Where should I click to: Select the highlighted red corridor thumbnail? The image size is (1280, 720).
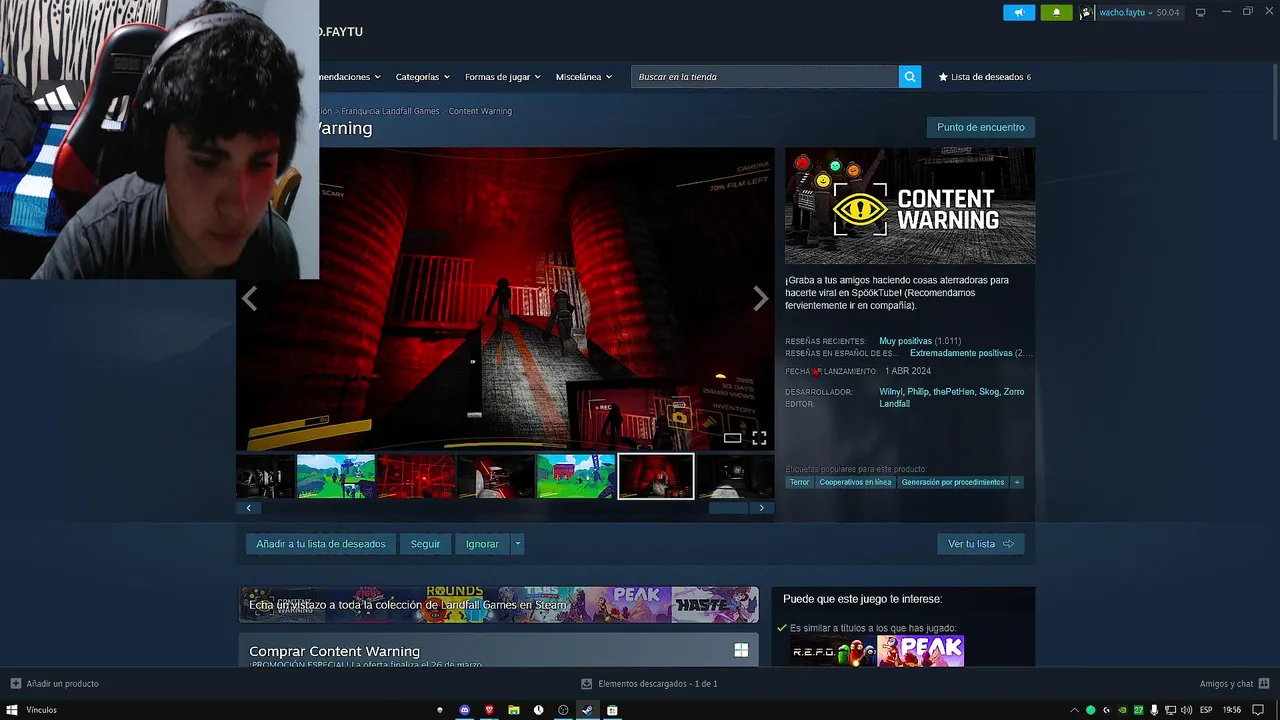(x=656, y=476)
